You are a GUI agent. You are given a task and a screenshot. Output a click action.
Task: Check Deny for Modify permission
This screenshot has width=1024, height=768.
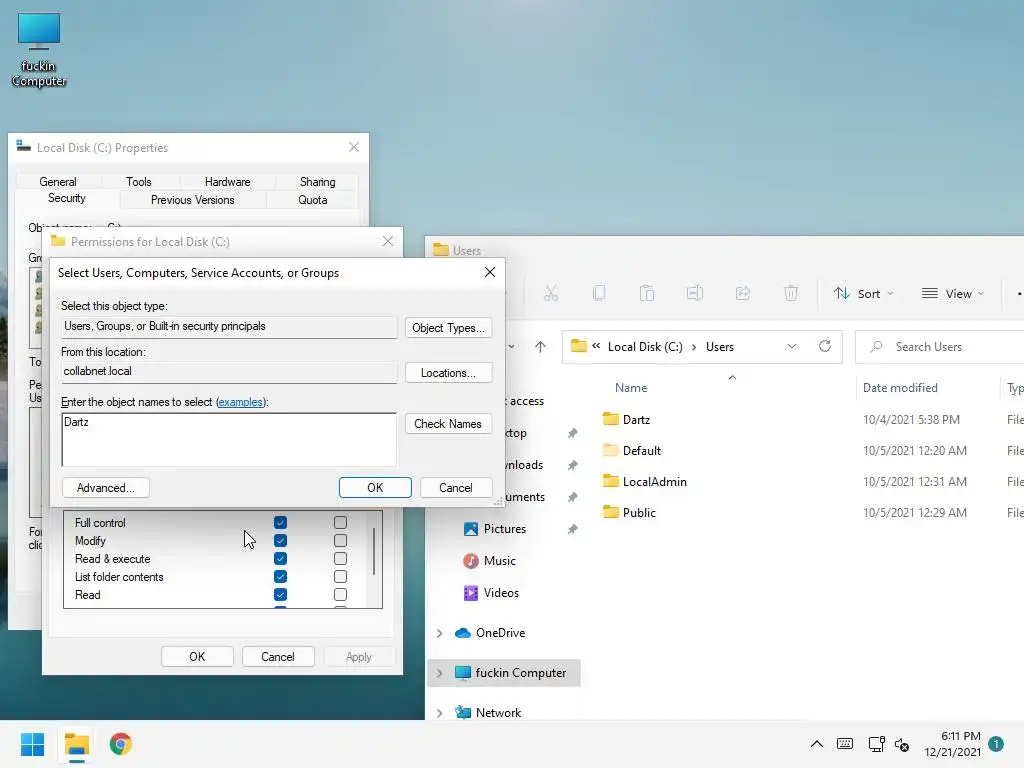pyautogui.click(x=340, y=541)
